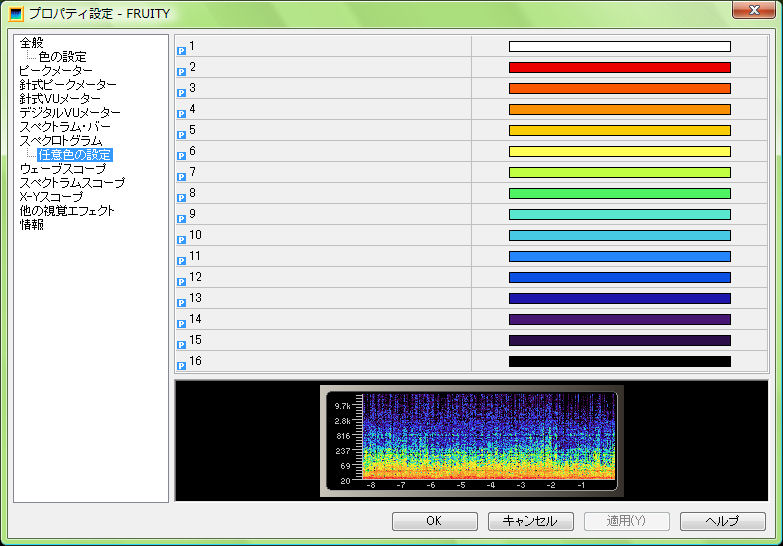
Task: Click the P icon beside row 1
Action: tap(181, 51)
